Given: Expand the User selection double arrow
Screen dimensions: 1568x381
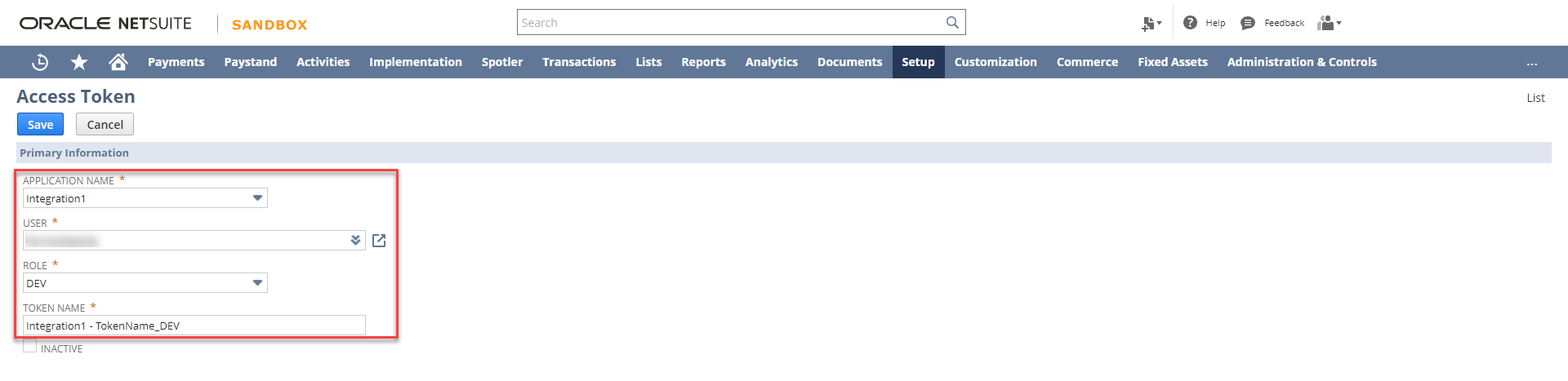Looking at the screenshot, I should point(355,241).
